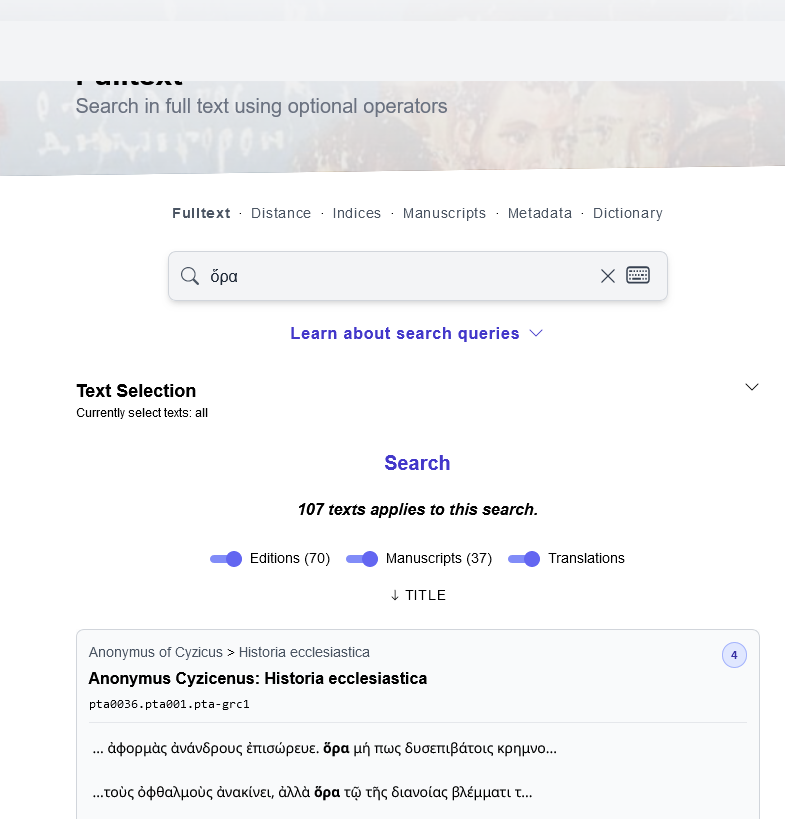This screenshot has width=785, height=819.
Task: Open the virtual keyboard icon
Action: tap(638, 275)
